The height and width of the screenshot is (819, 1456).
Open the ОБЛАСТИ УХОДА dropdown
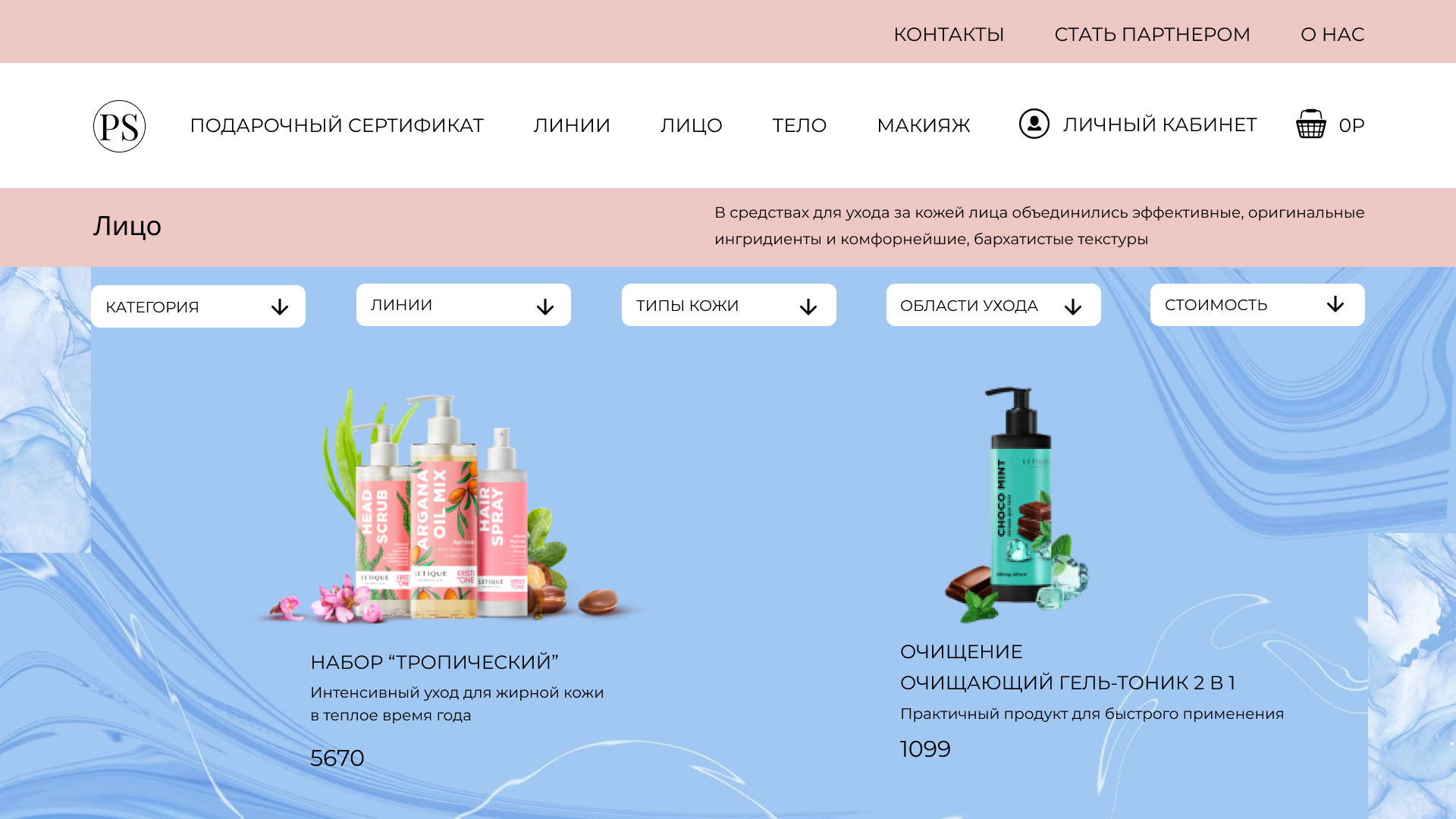(x=993, y=305)
